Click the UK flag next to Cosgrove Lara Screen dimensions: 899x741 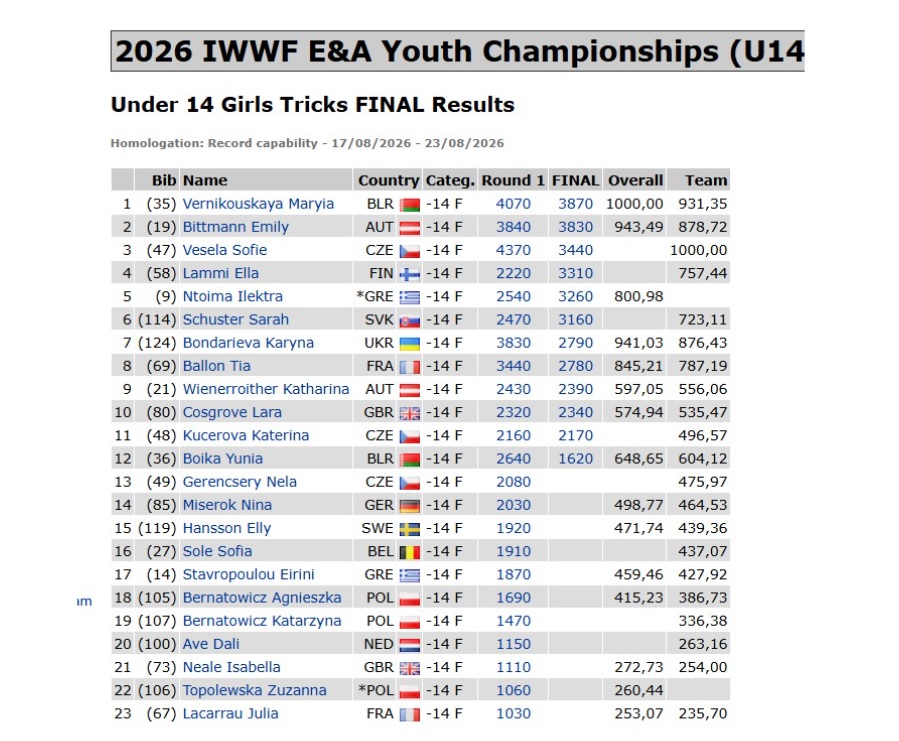click(409, 413)
